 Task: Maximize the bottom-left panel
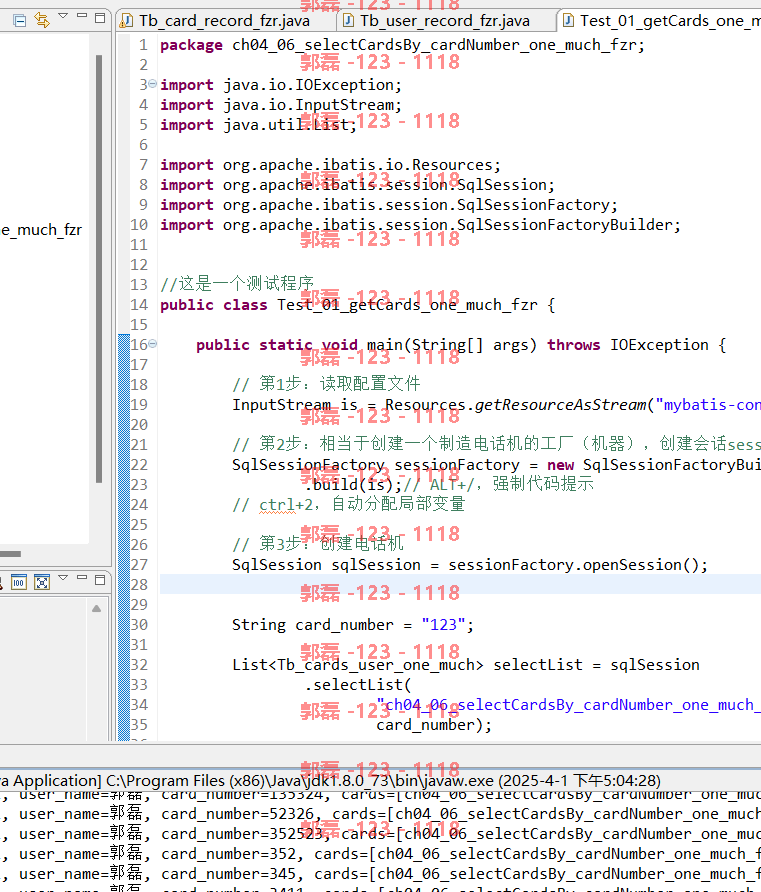[100, 580]
